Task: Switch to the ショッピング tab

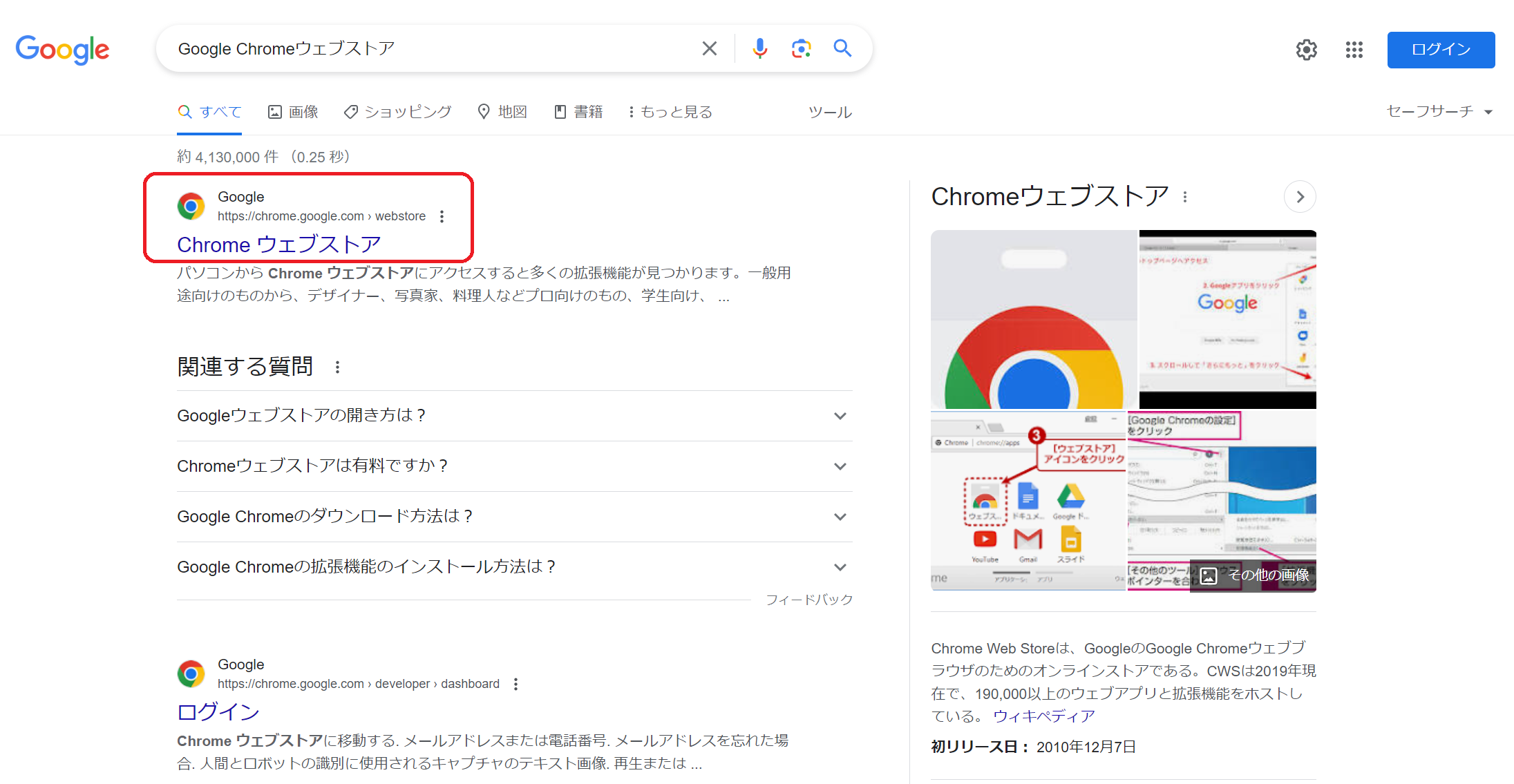Action: 397,112
